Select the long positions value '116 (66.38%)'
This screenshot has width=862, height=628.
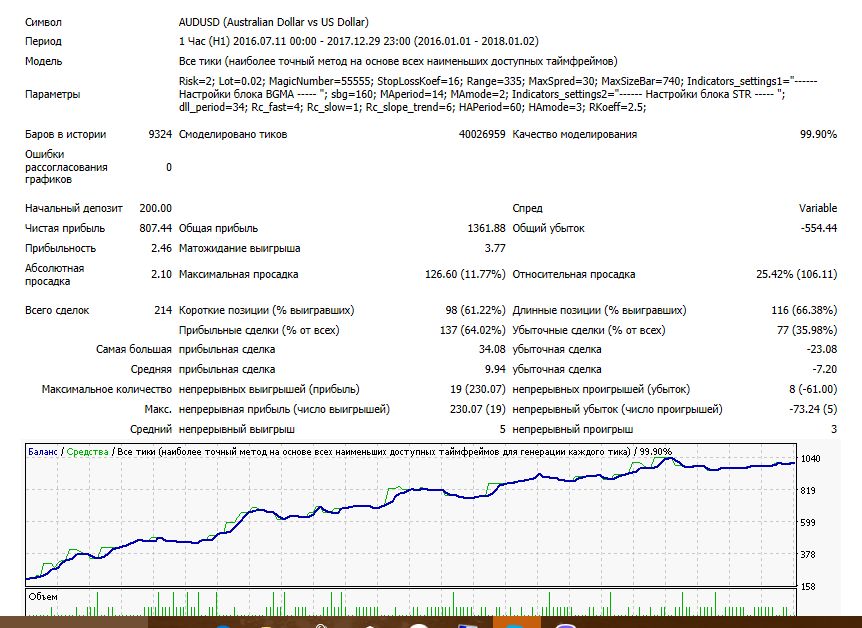(x=804, y=310)
